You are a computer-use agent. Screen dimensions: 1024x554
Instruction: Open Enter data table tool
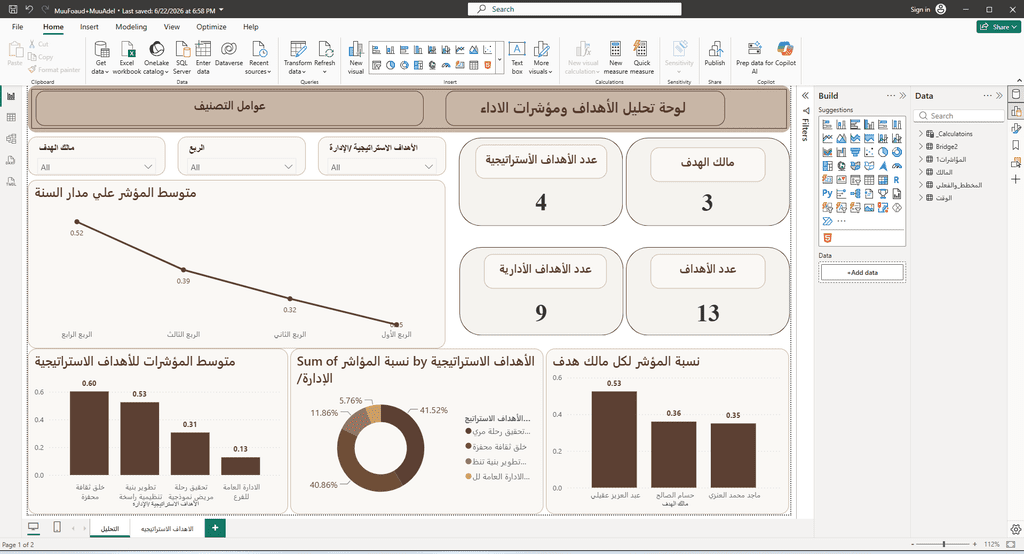pyautogui.click(x=203, y=58)
